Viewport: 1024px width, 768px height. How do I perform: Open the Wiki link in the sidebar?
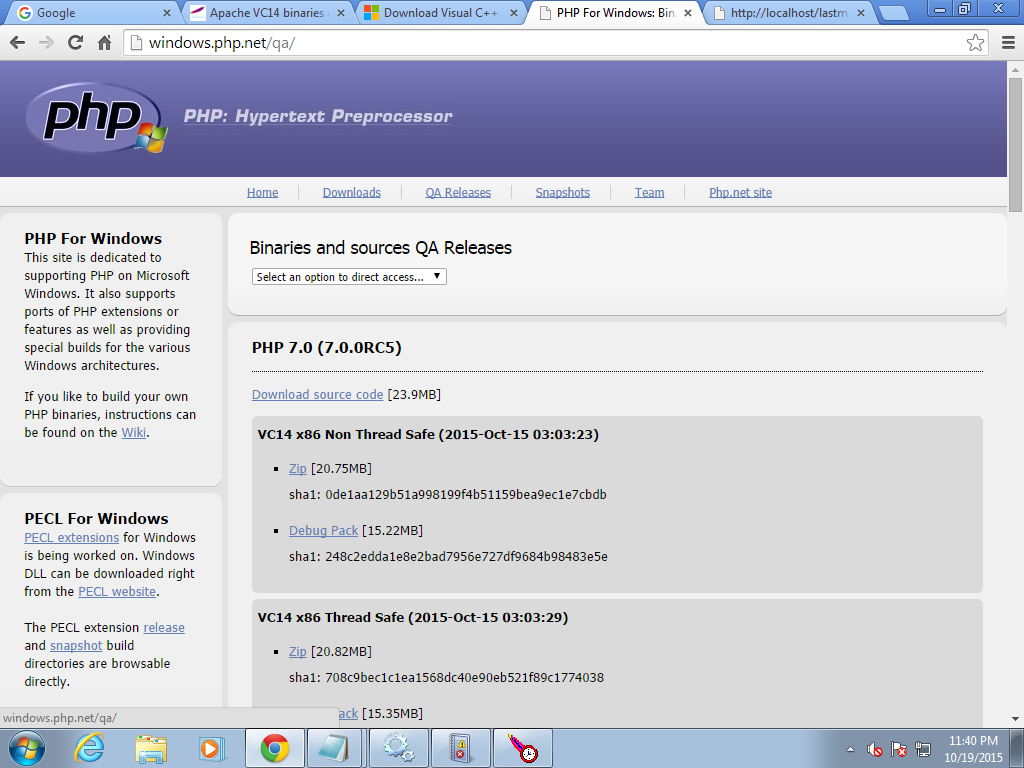(x=134, y=432)
